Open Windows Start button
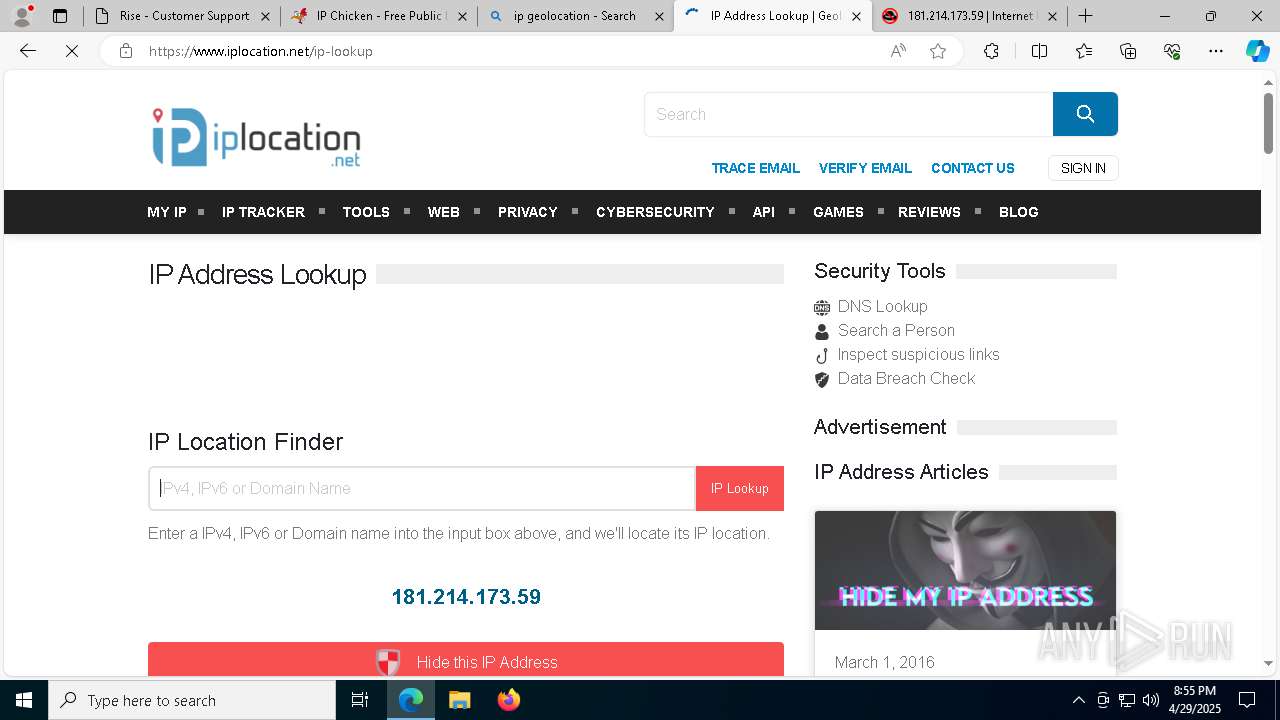 pyautogui.click(x=24, y=700)
